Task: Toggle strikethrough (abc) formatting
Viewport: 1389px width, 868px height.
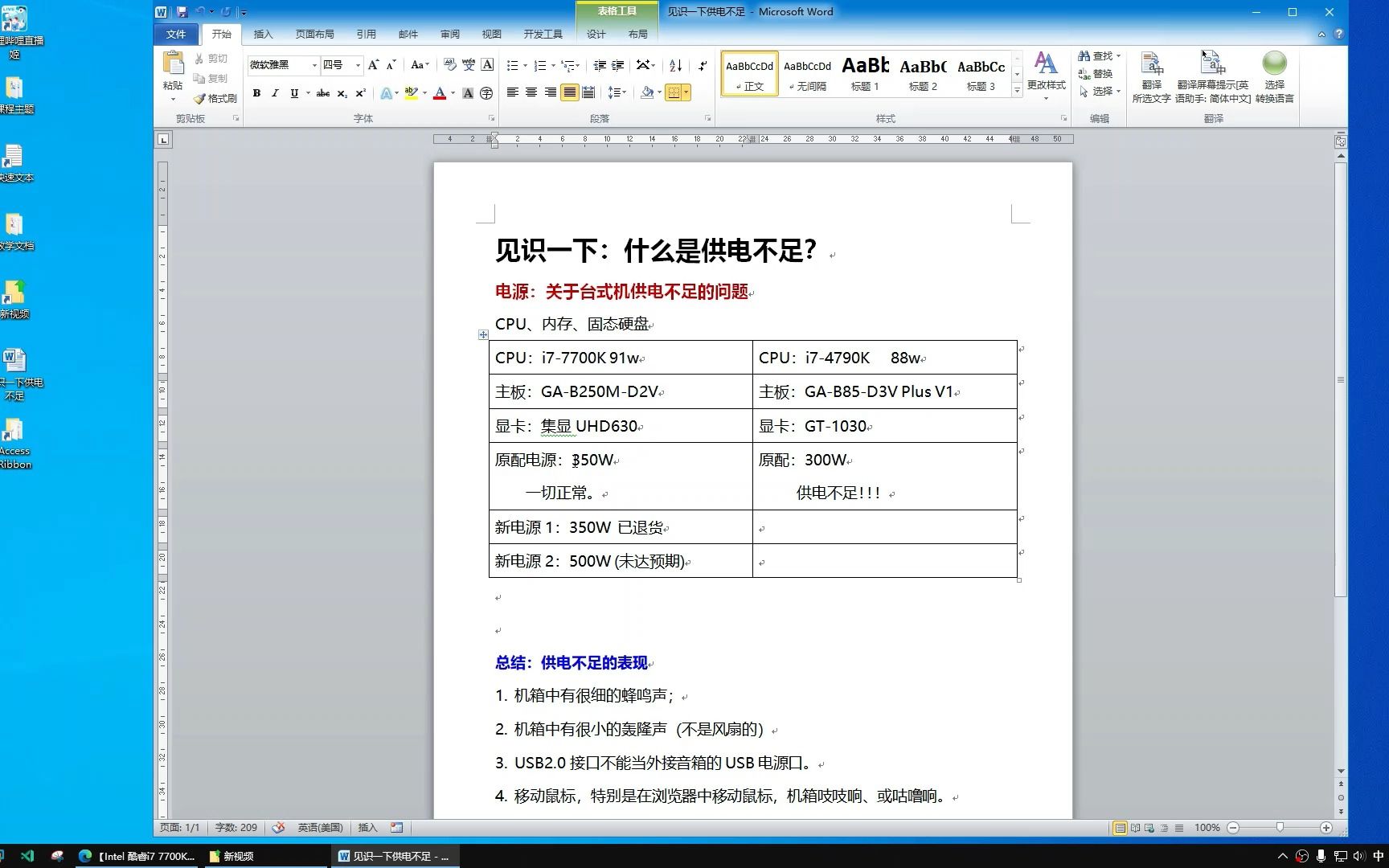Action: (323, 93)
